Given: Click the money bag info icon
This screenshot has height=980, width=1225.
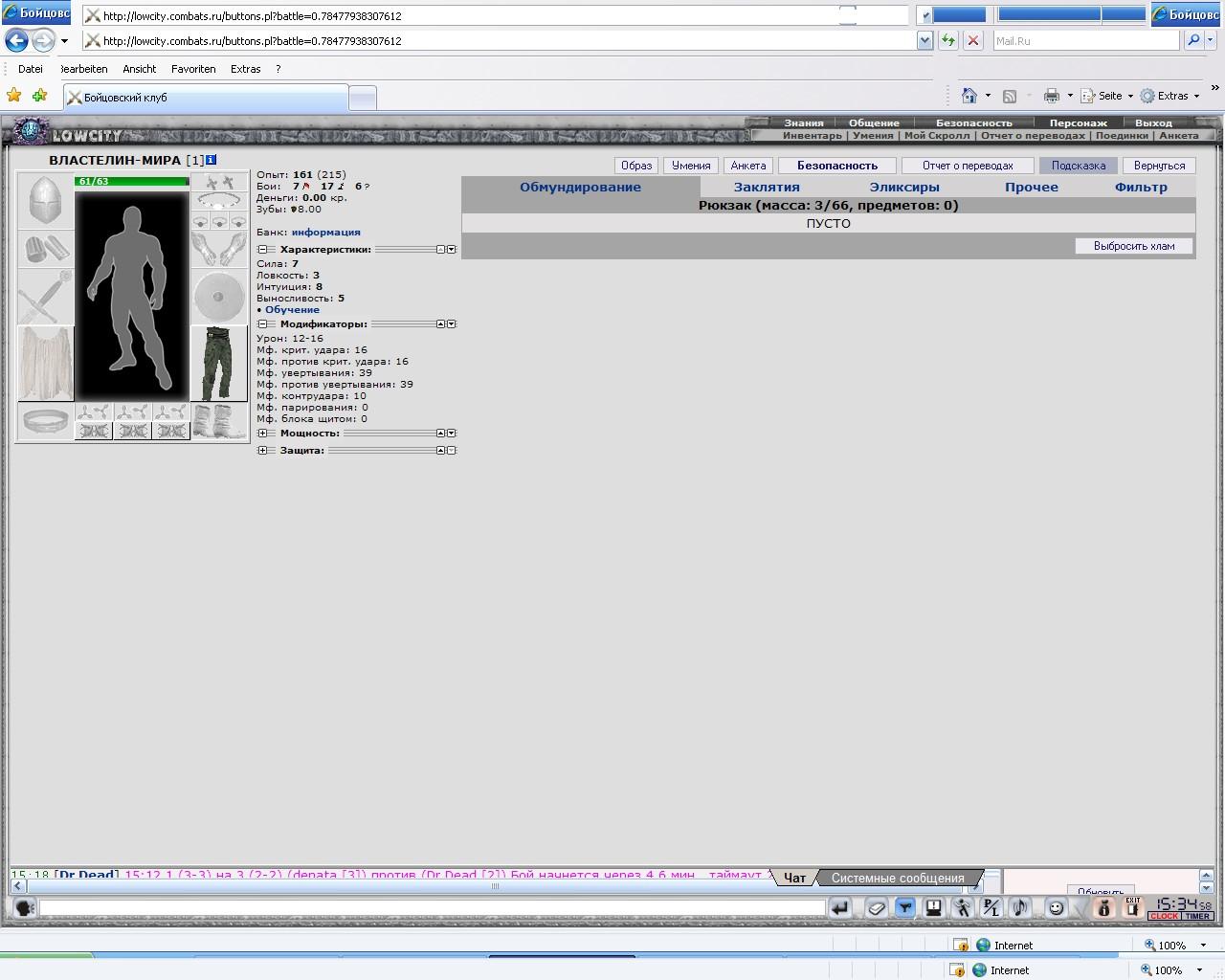Looking at the screenshot, I should pyautogui.click(x=1103, y=908).
